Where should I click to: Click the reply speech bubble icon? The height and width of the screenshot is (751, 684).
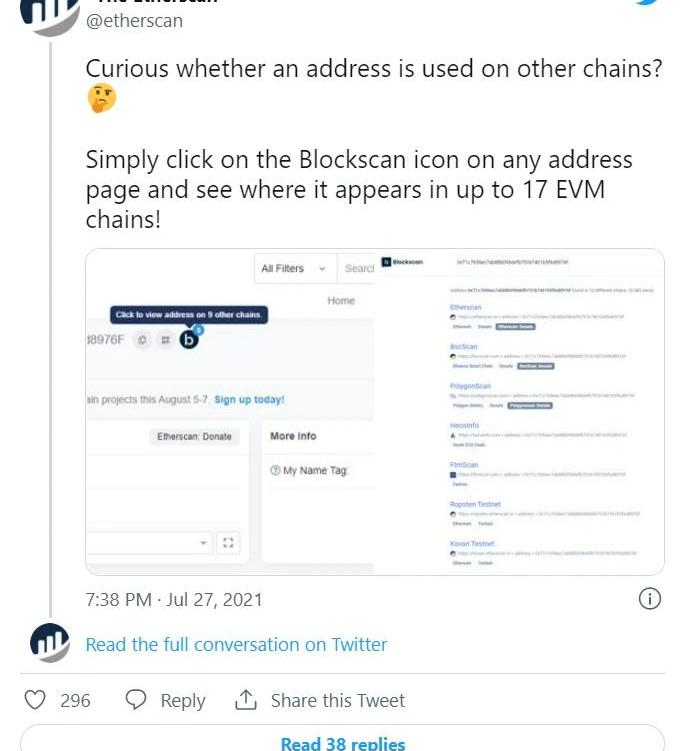[x=137, y=700]
